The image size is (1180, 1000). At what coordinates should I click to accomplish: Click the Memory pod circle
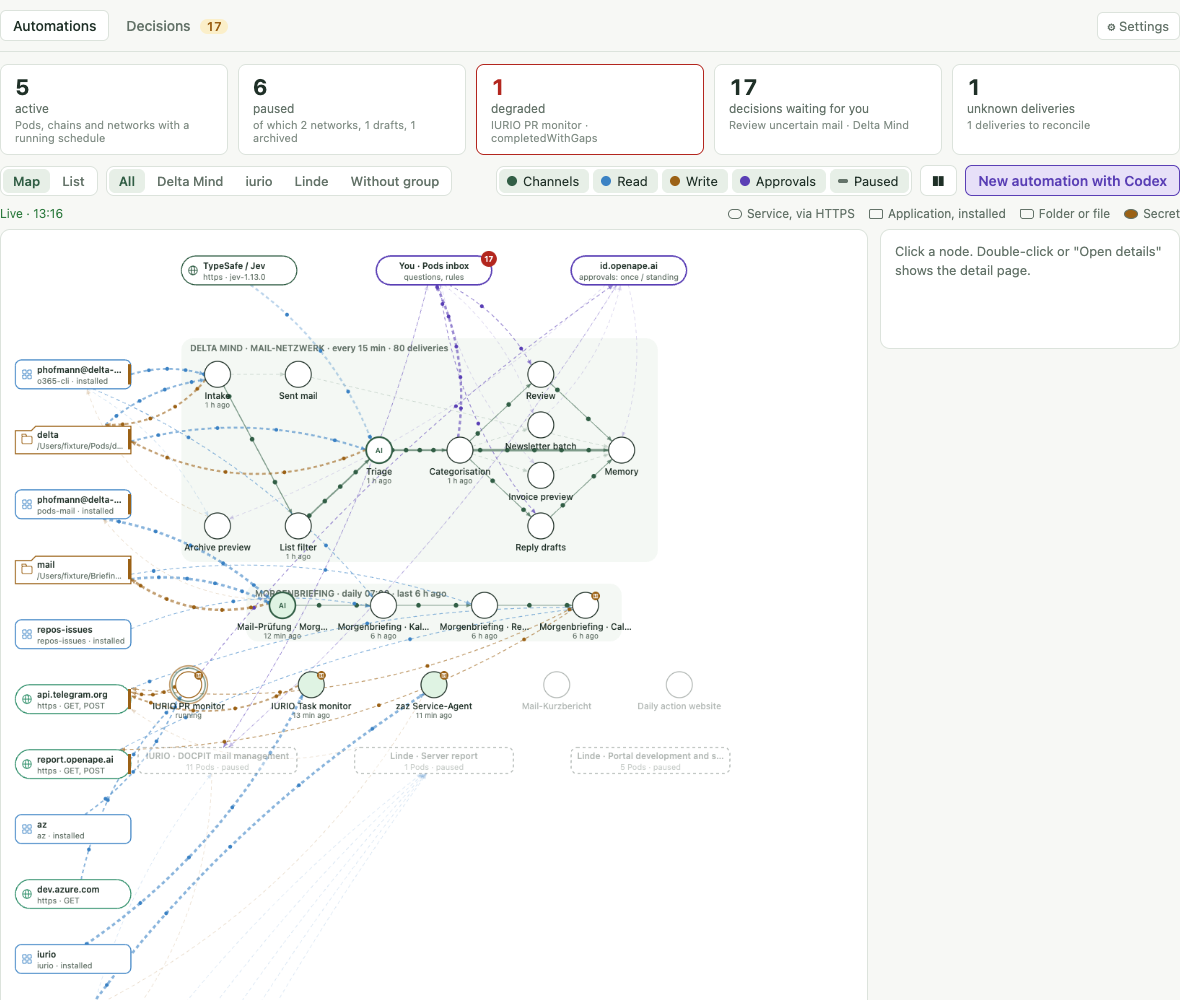pos(622,450)
